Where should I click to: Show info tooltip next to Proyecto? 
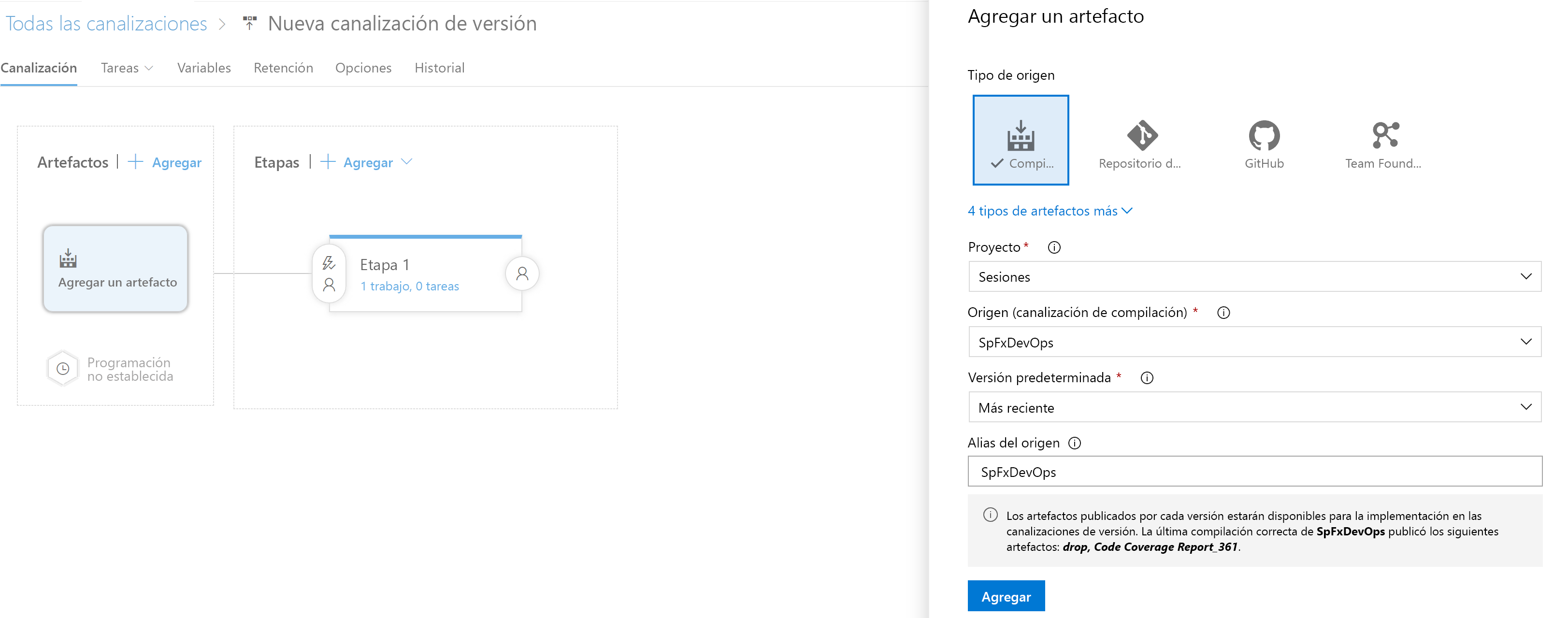[x=1054, y=247]
